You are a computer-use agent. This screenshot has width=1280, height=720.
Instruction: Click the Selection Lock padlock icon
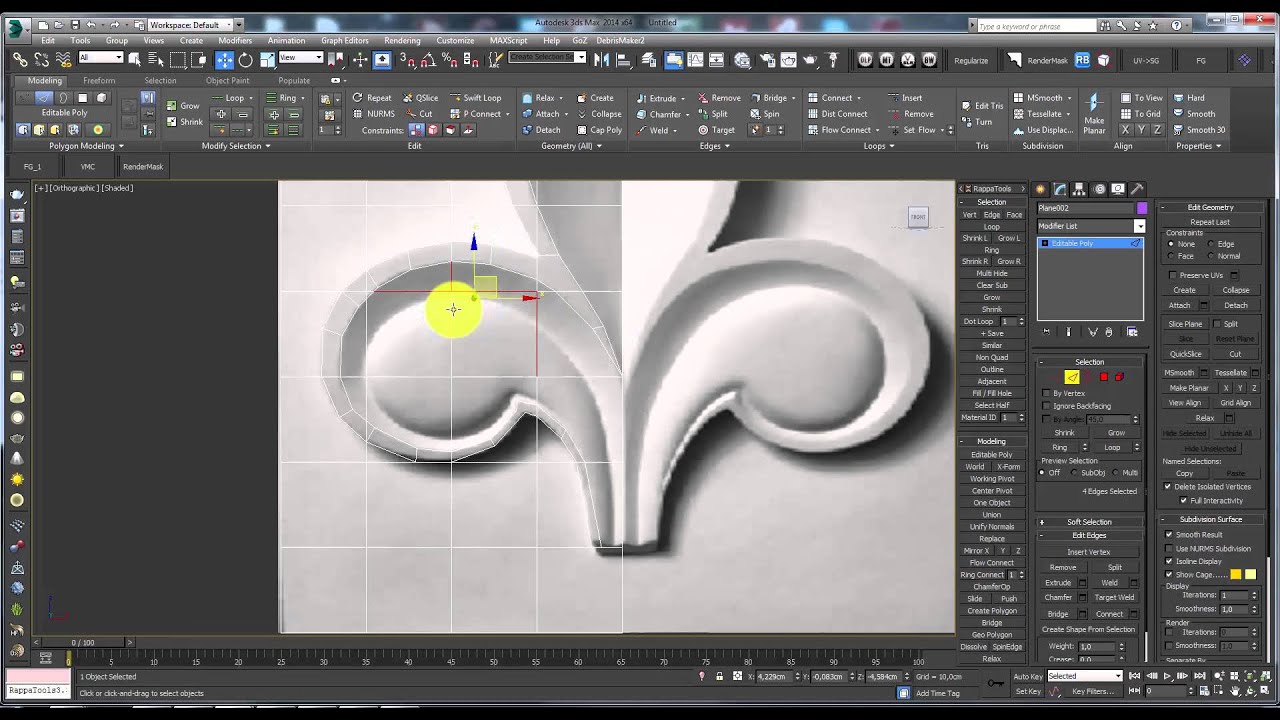[x=719, y=677]
